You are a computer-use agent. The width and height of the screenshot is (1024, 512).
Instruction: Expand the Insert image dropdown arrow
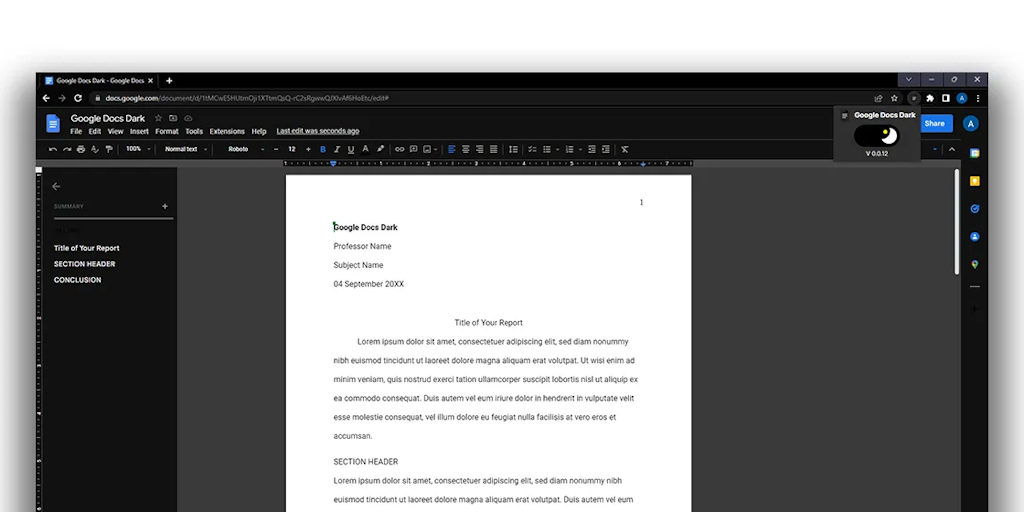point(436,149)
